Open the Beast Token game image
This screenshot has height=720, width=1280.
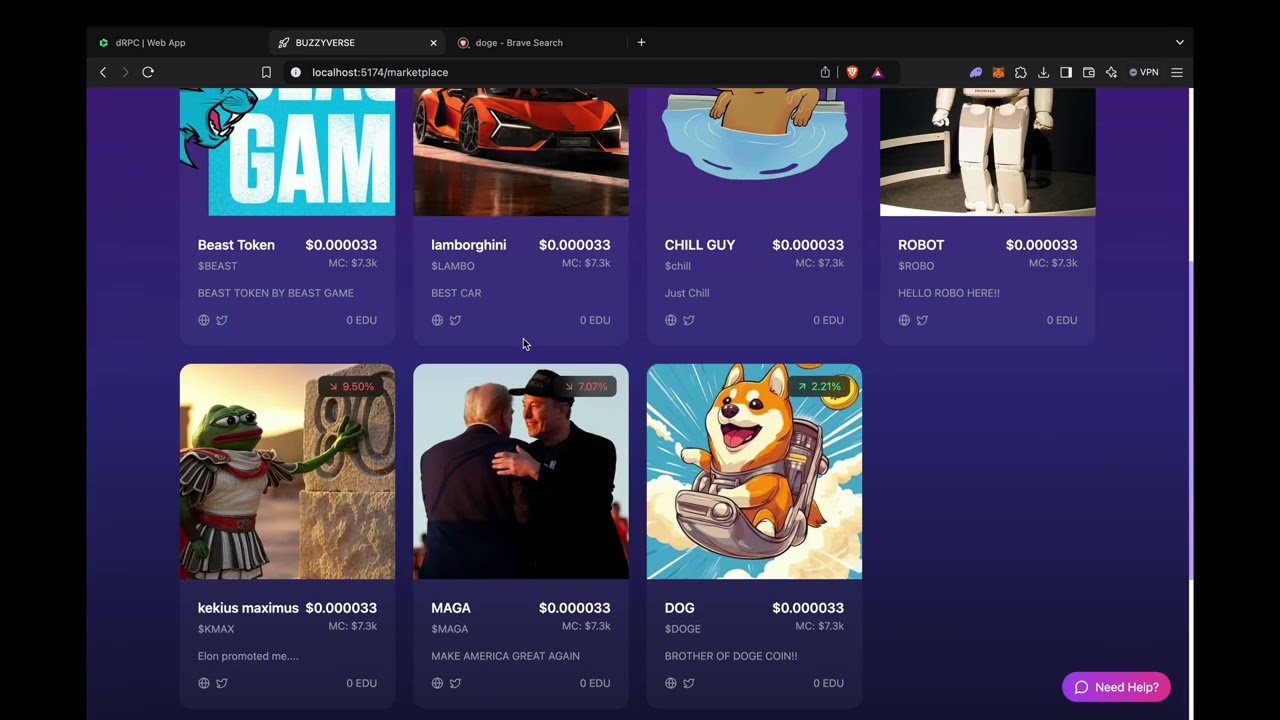click(287, 151)
